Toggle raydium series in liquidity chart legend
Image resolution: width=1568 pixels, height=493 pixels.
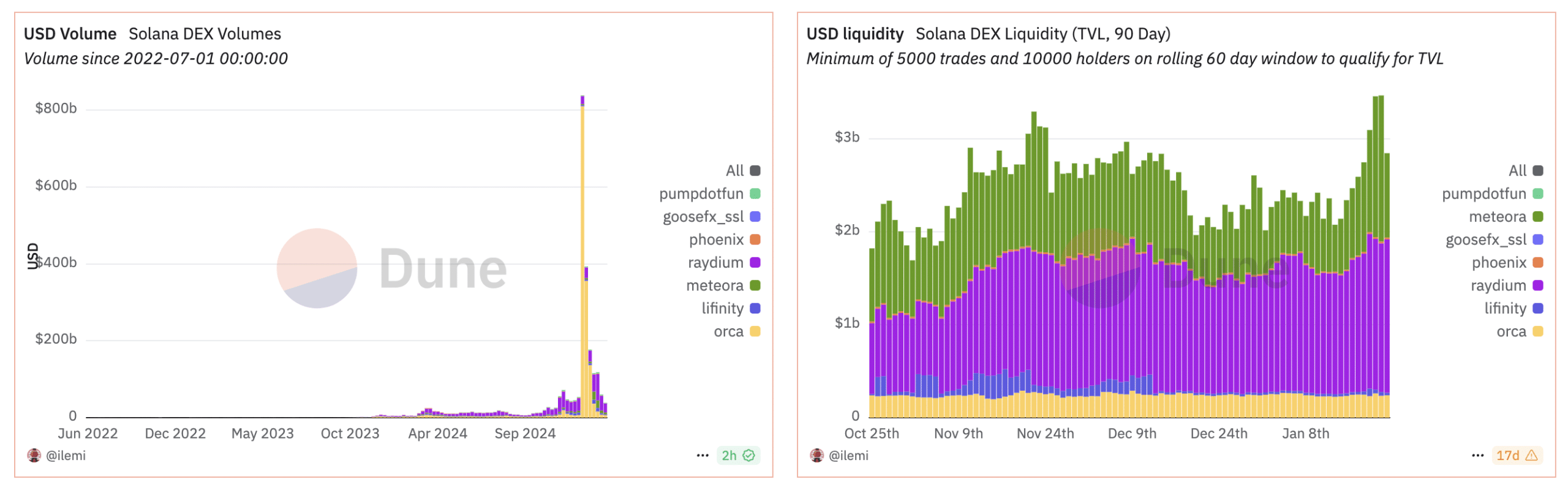coord(1498,285)
